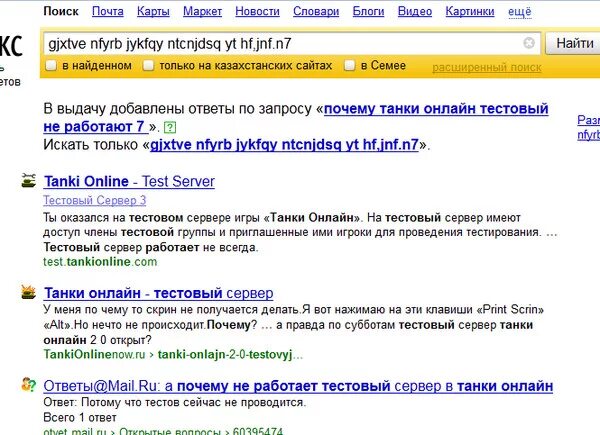Viewport: 600px width, 435px height.
Task: Open tanki-onlajn-2-0-testovyj breadcrumb link
Action: (x=230, y=355)
